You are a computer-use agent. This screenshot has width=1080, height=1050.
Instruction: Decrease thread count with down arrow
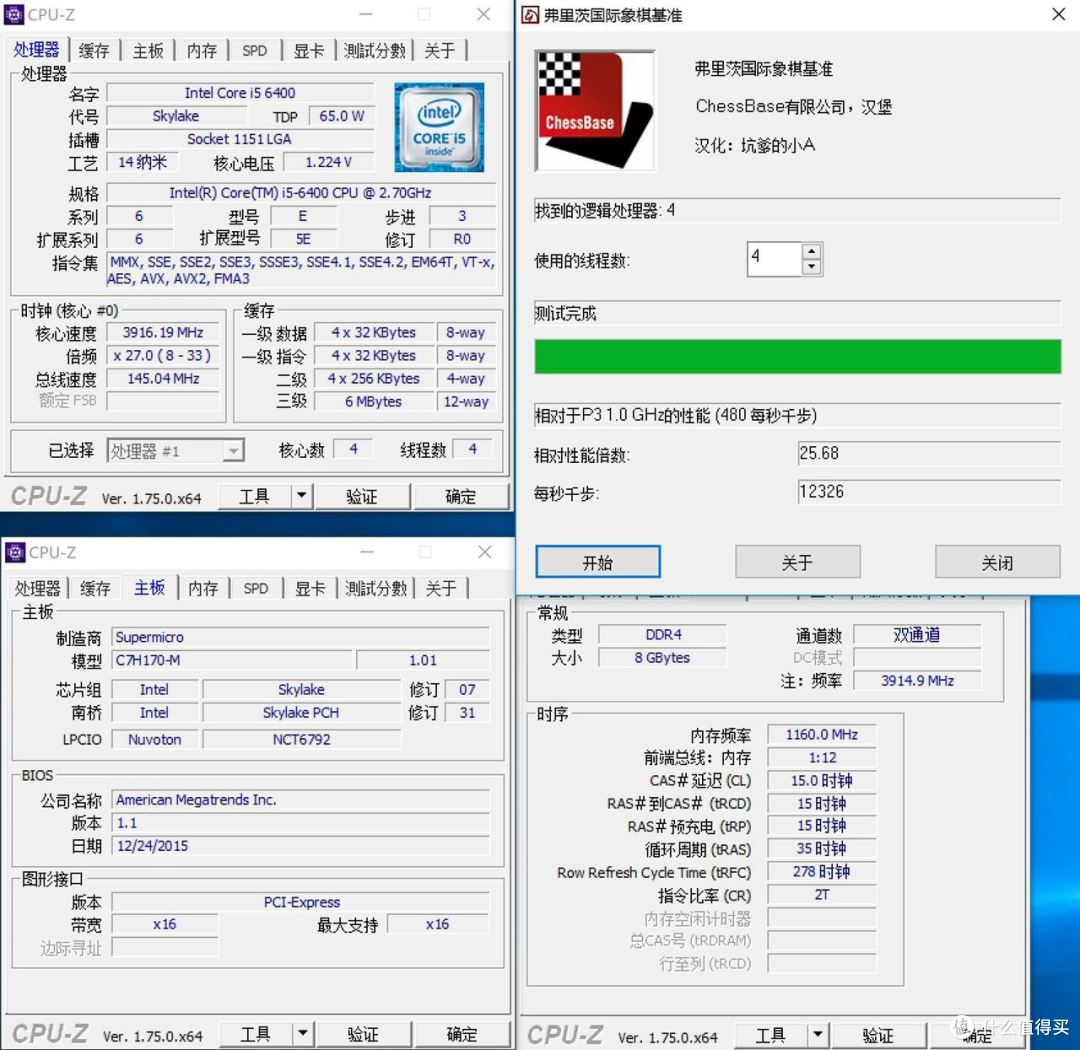point(812,267)
